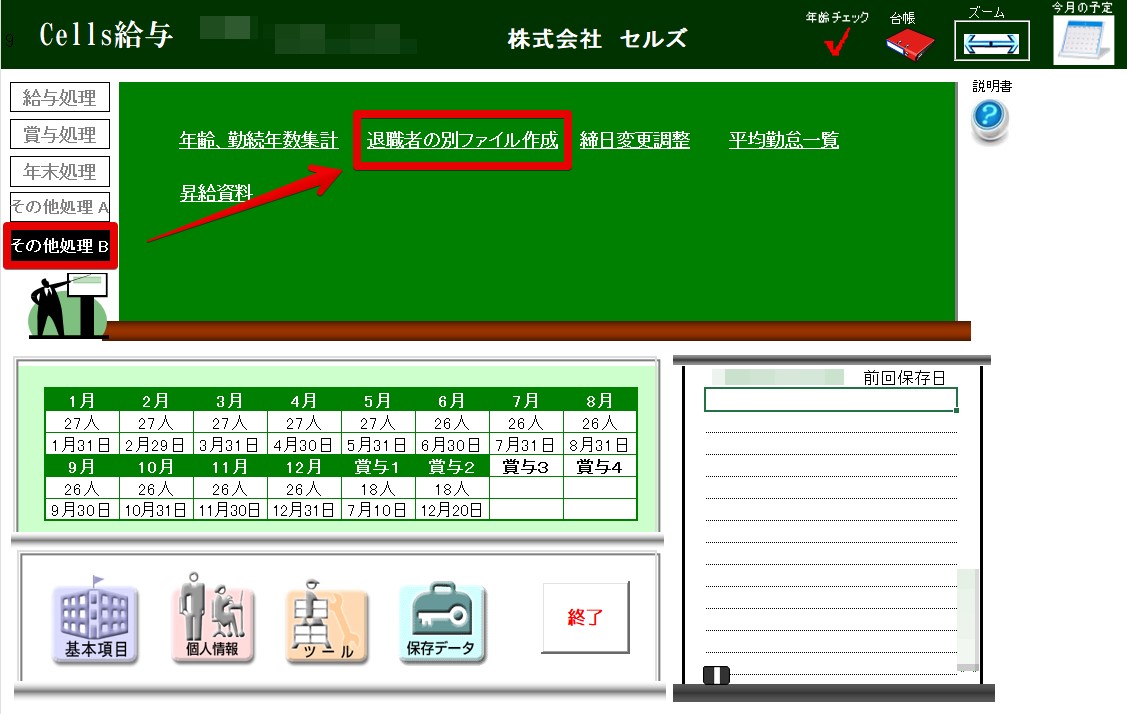
Task: Open 基本項目 building icon
Action: coord(96,620)
